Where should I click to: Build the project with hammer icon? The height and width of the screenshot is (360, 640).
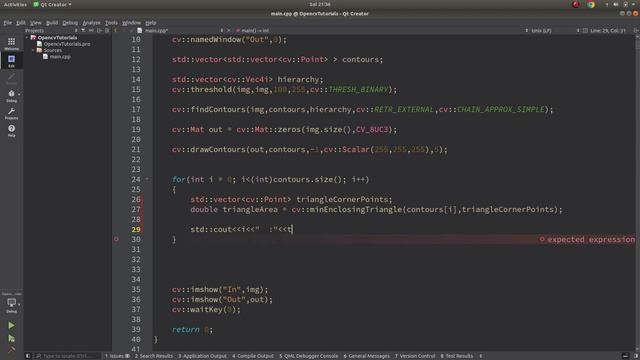pos(11,349)
